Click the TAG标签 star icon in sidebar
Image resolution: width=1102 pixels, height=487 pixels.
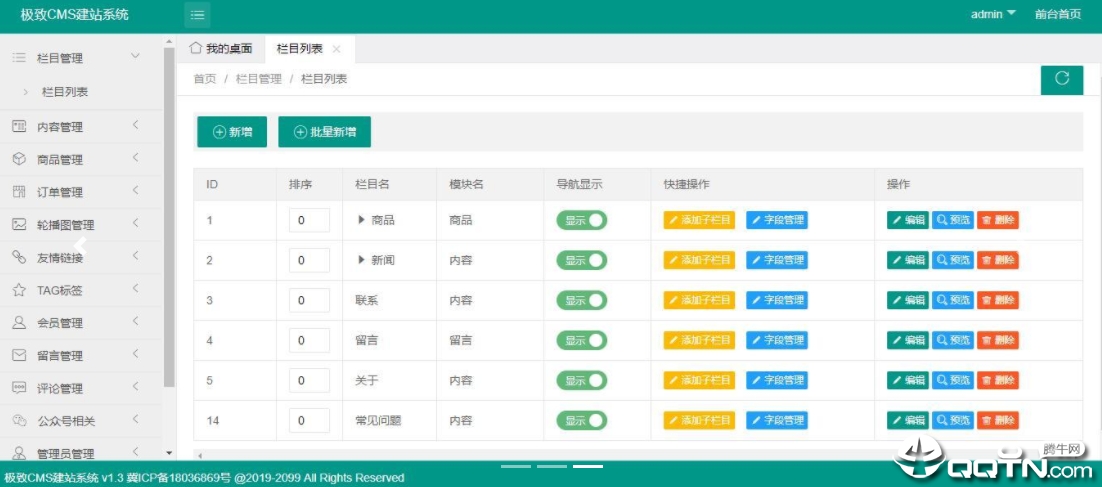point(19,290)
